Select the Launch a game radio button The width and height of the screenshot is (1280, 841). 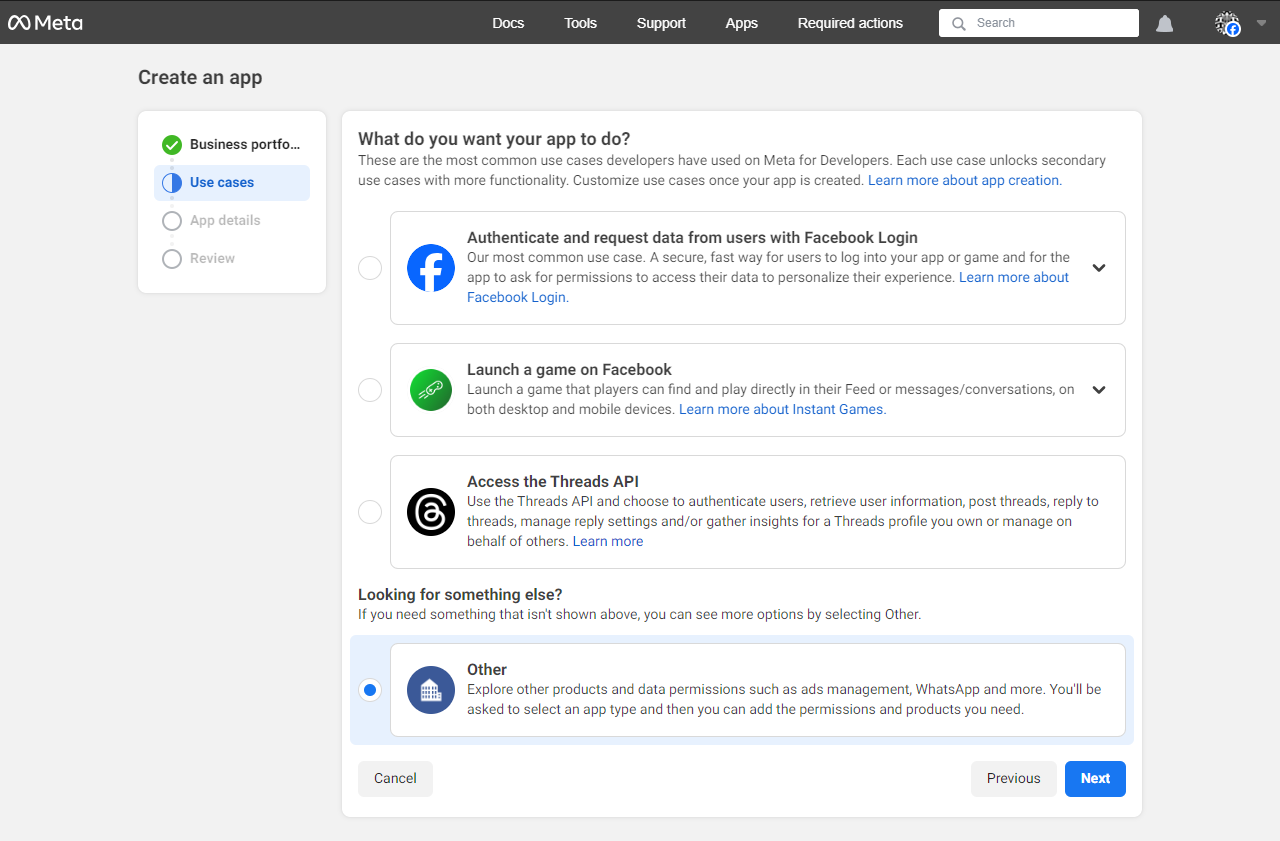coord(370,390)
